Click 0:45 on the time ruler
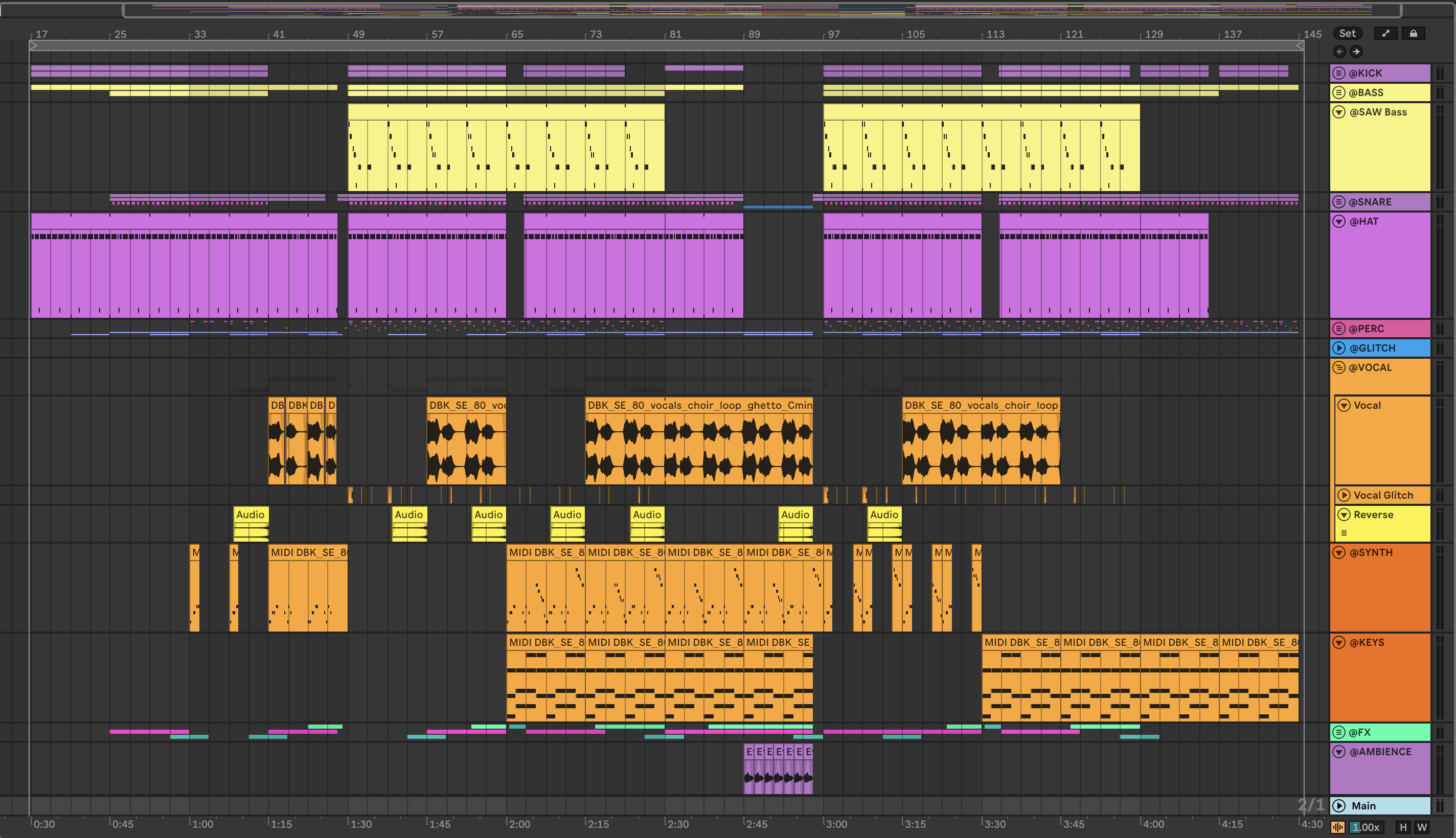The image size is (1456, 838). [122, 824]
